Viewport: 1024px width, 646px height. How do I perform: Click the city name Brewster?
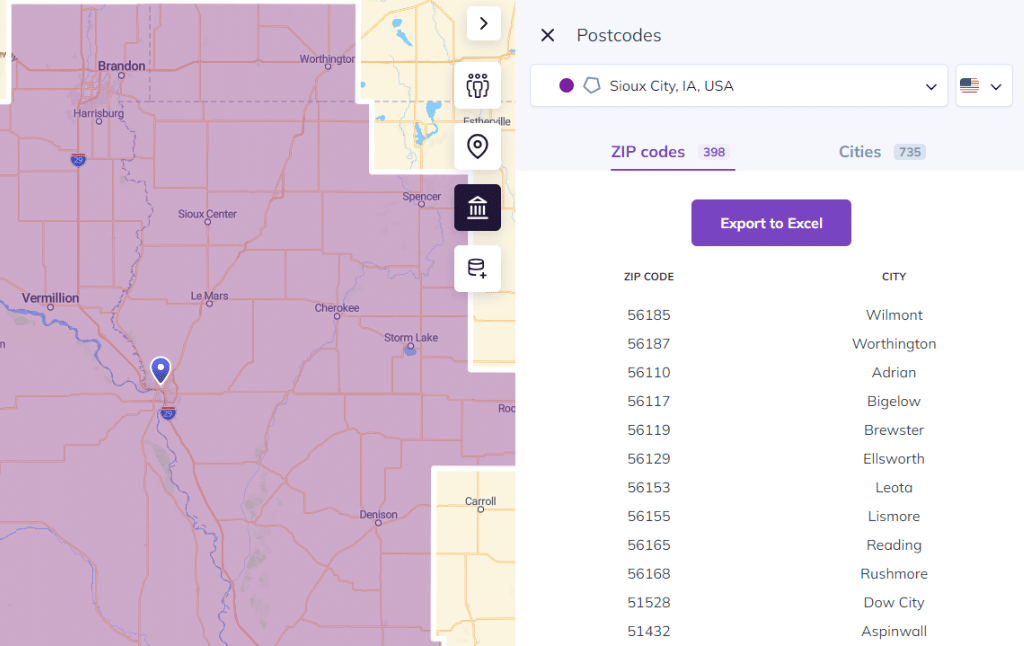(894, 430)
